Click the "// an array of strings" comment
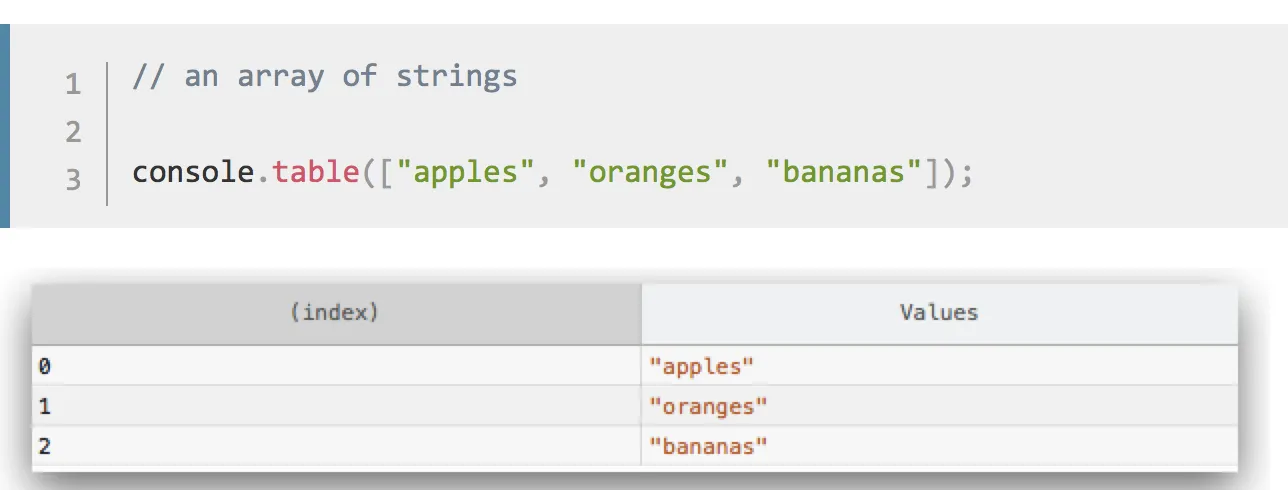 [325, 77]
